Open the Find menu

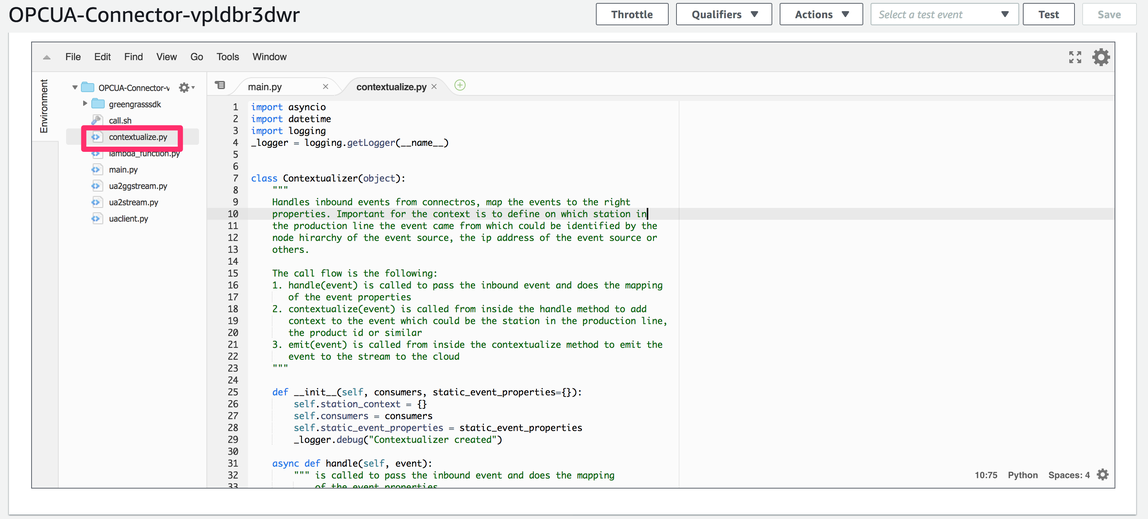(133, 57)
